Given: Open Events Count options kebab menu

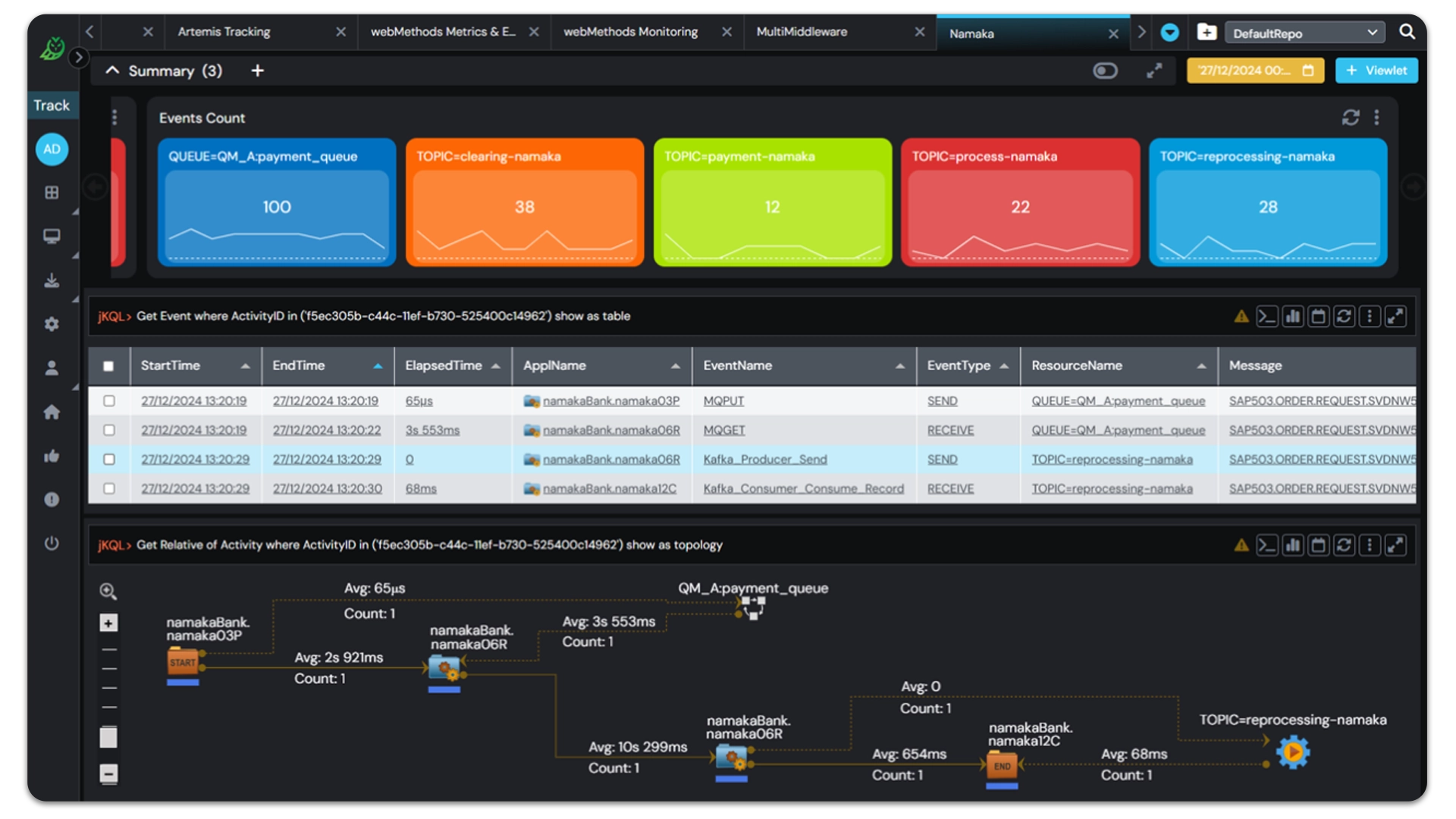Looking at the screenshot, I should [1376, 118].
